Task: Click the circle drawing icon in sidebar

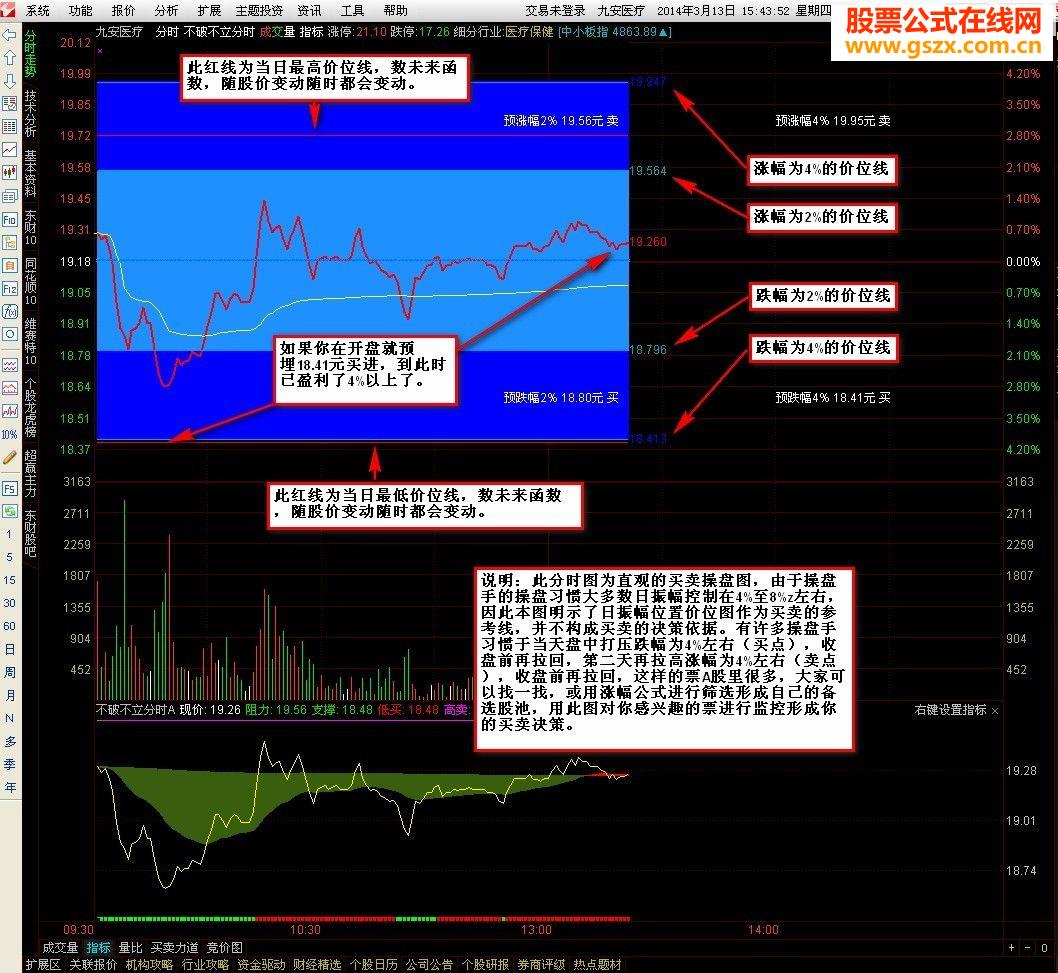Action: tap(9, 335)
